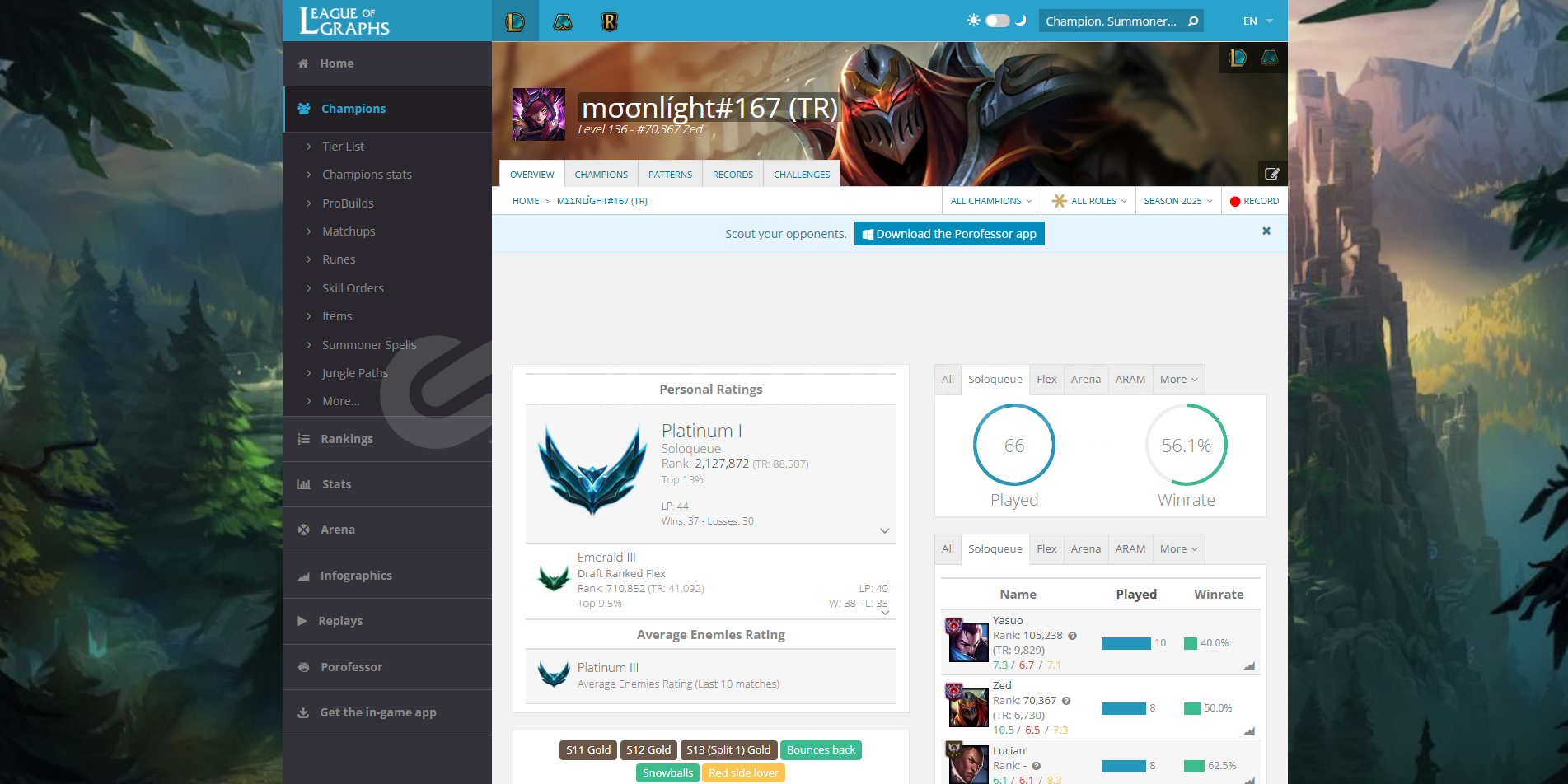Viewport: 1568px width, 784px height.
Task: Click the LoL icon on profile banner
Action: click(x=1237, y=58)
